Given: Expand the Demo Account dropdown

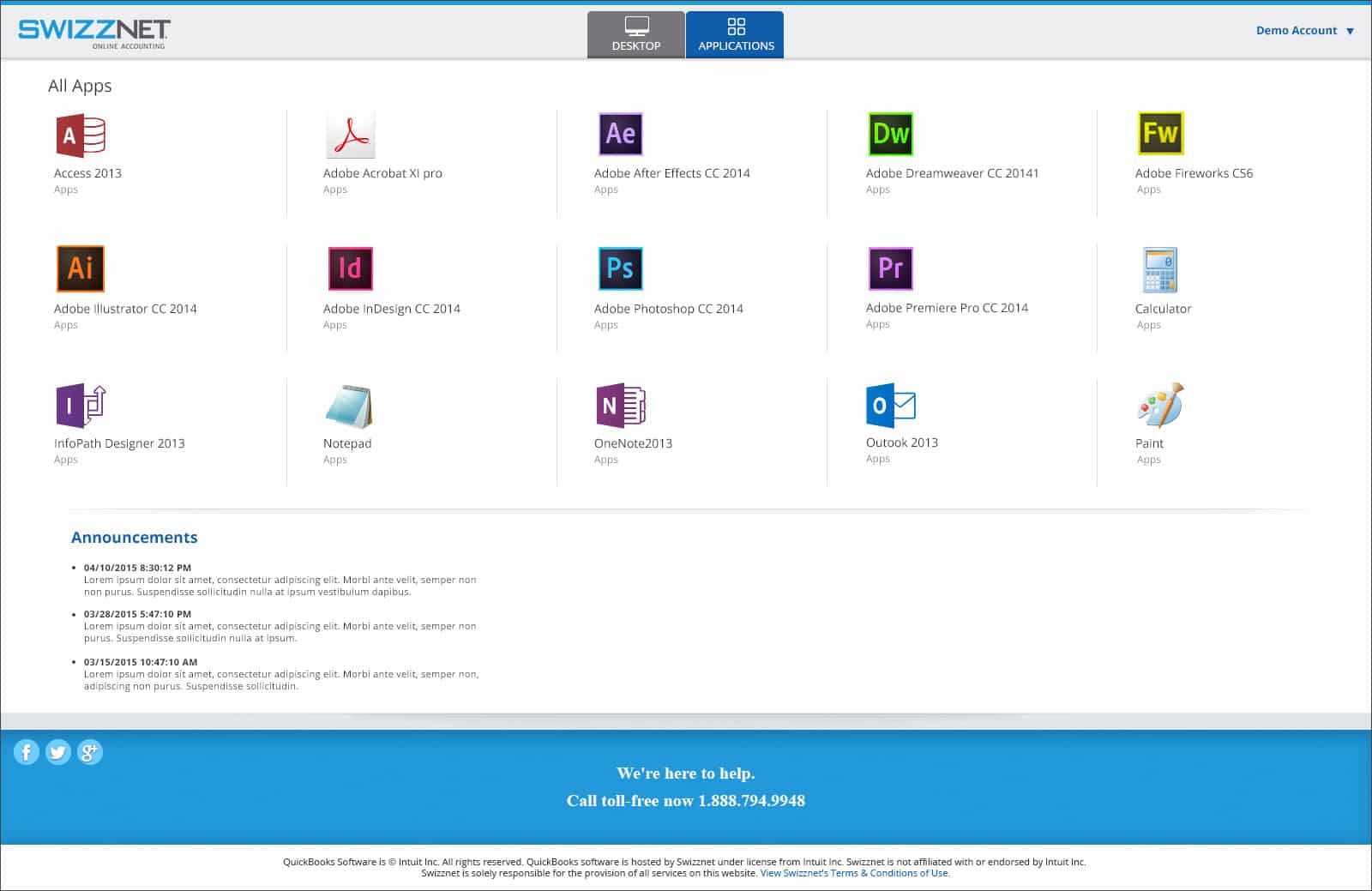Looking at the screenshot, I should coord(1305,30).
